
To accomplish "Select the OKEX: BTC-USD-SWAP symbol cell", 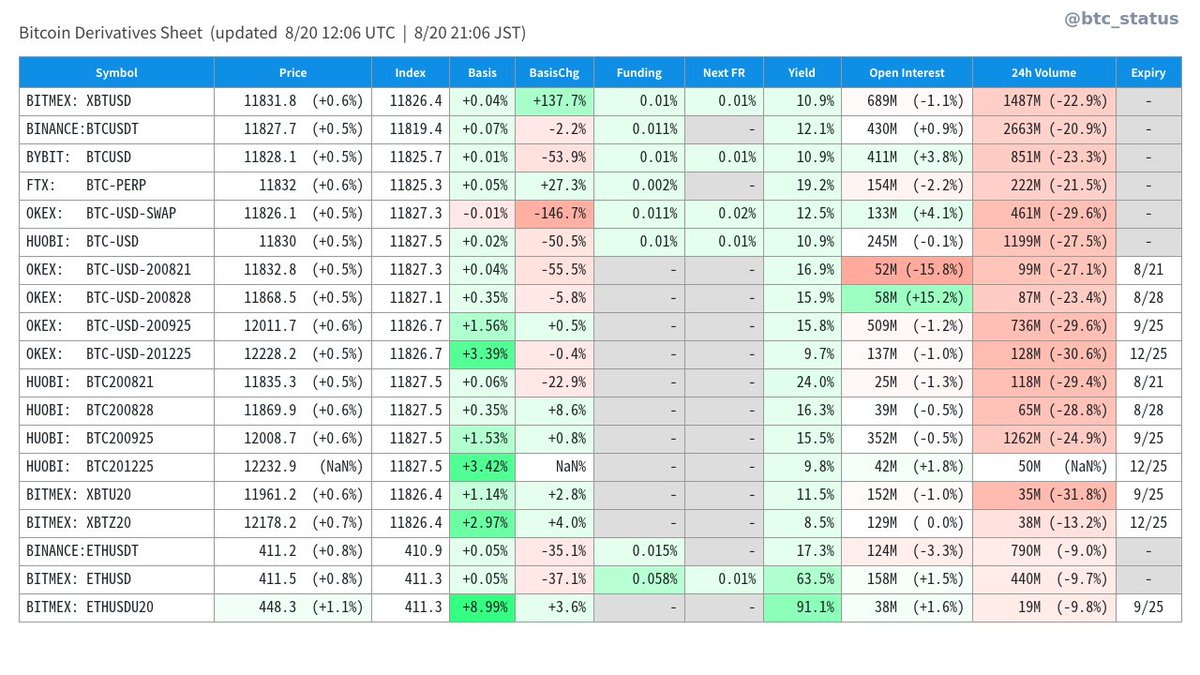I will point(117,214).
